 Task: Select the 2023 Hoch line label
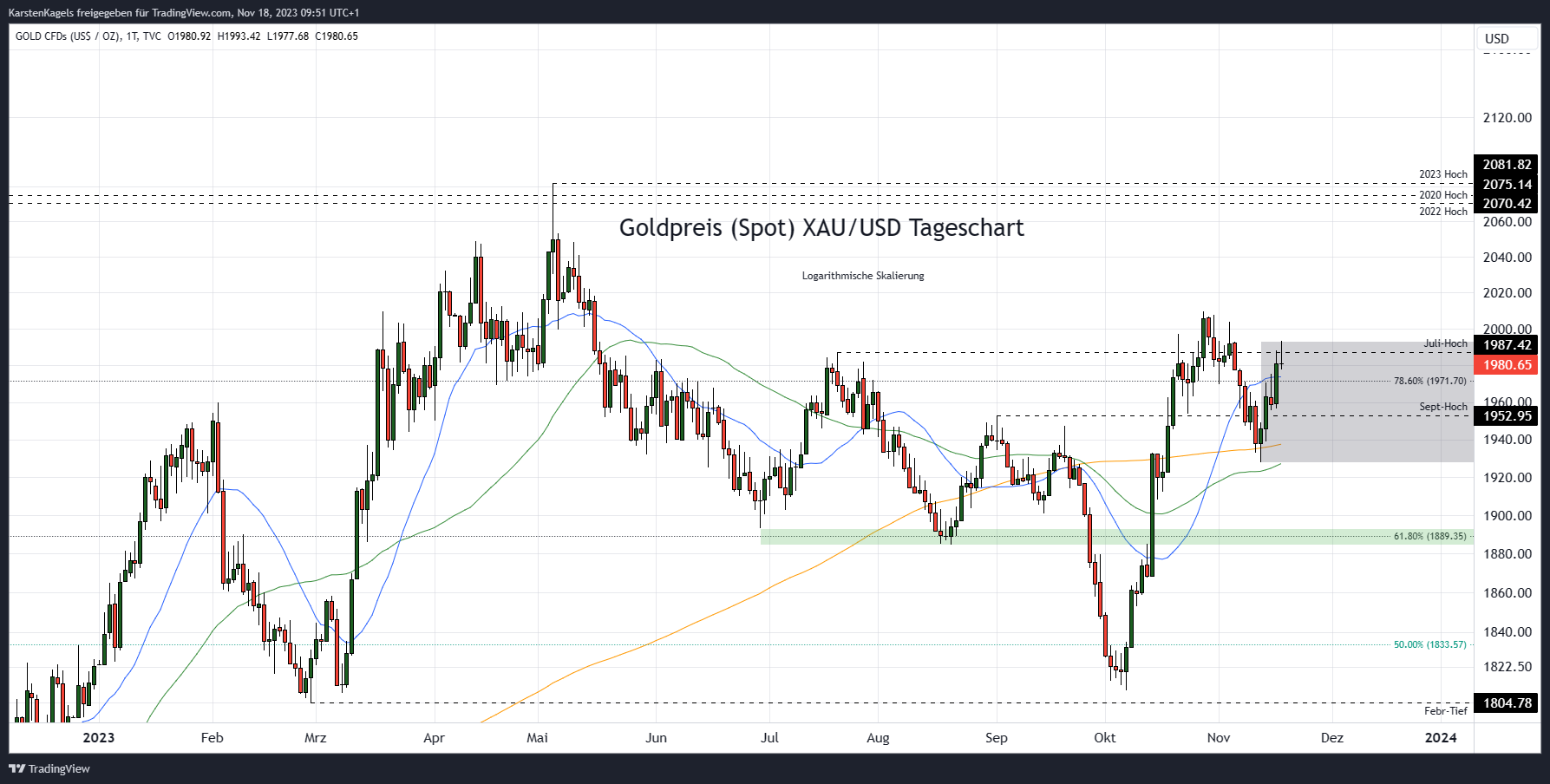coord(1443,174)
